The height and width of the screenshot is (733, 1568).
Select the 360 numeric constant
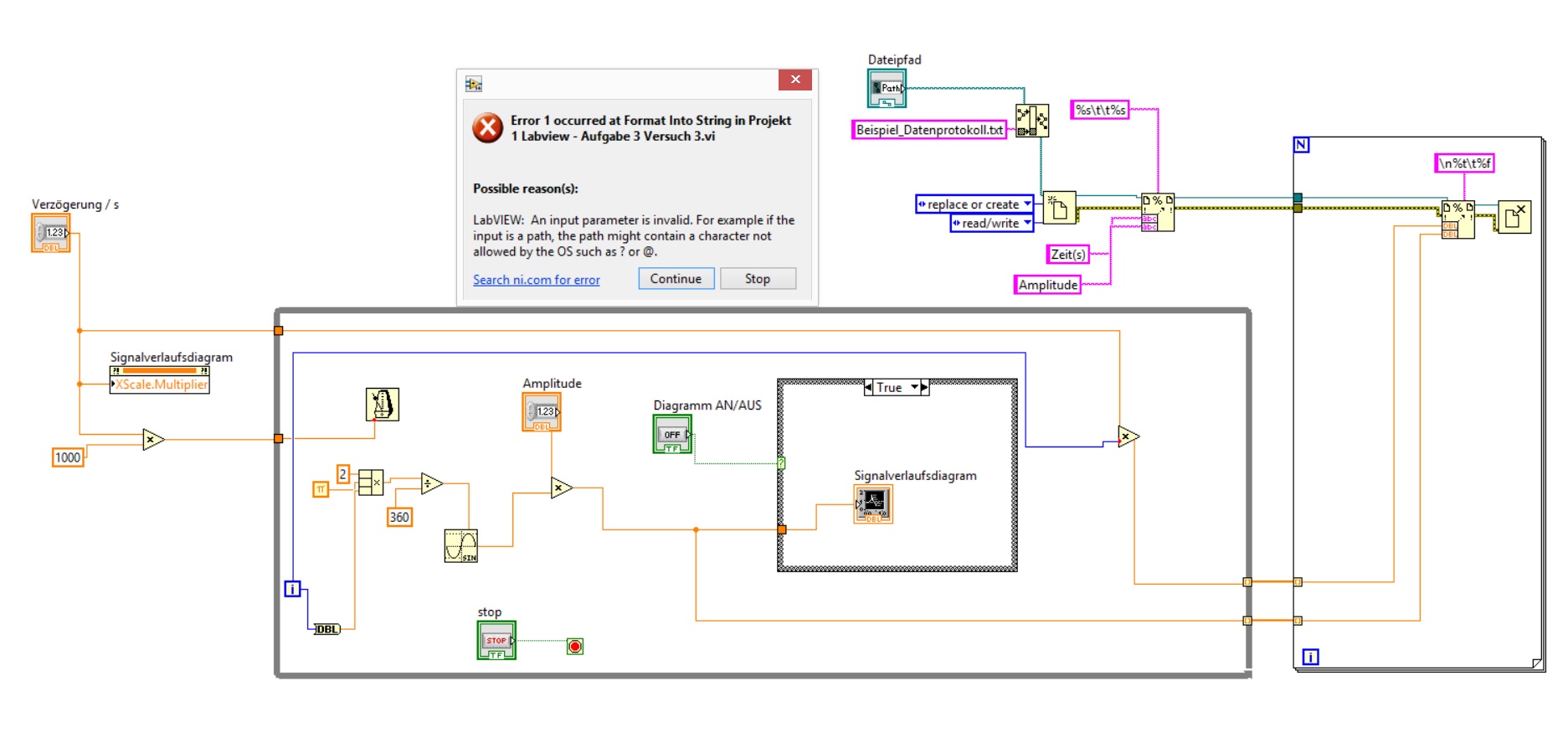pos(399,517)
